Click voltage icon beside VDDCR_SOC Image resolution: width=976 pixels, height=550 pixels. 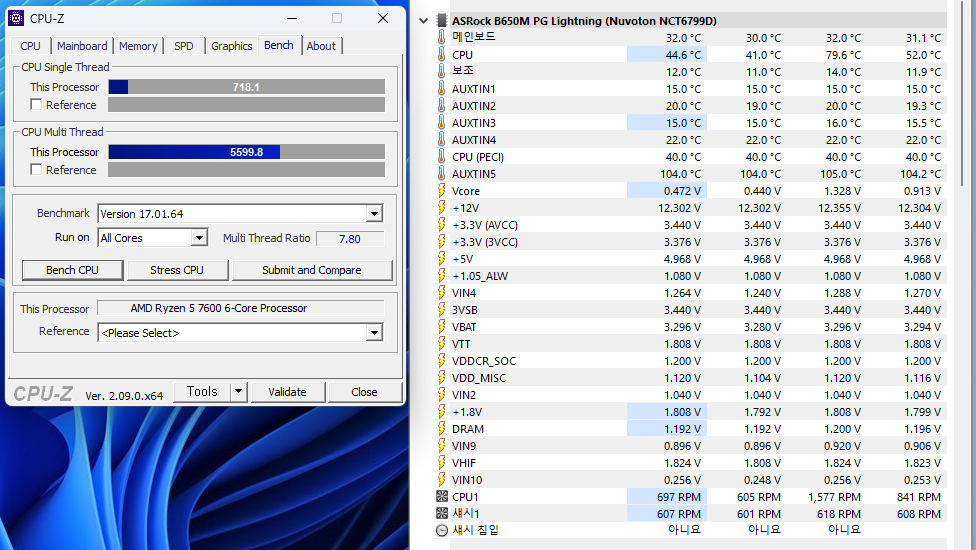(x=441, y=361)
